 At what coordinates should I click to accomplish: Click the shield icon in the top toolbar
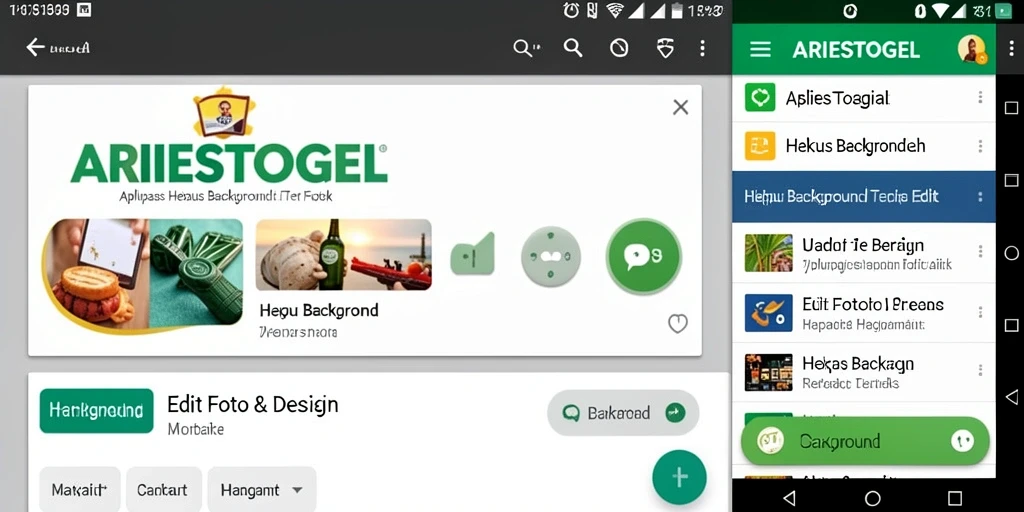click(665, 48)
